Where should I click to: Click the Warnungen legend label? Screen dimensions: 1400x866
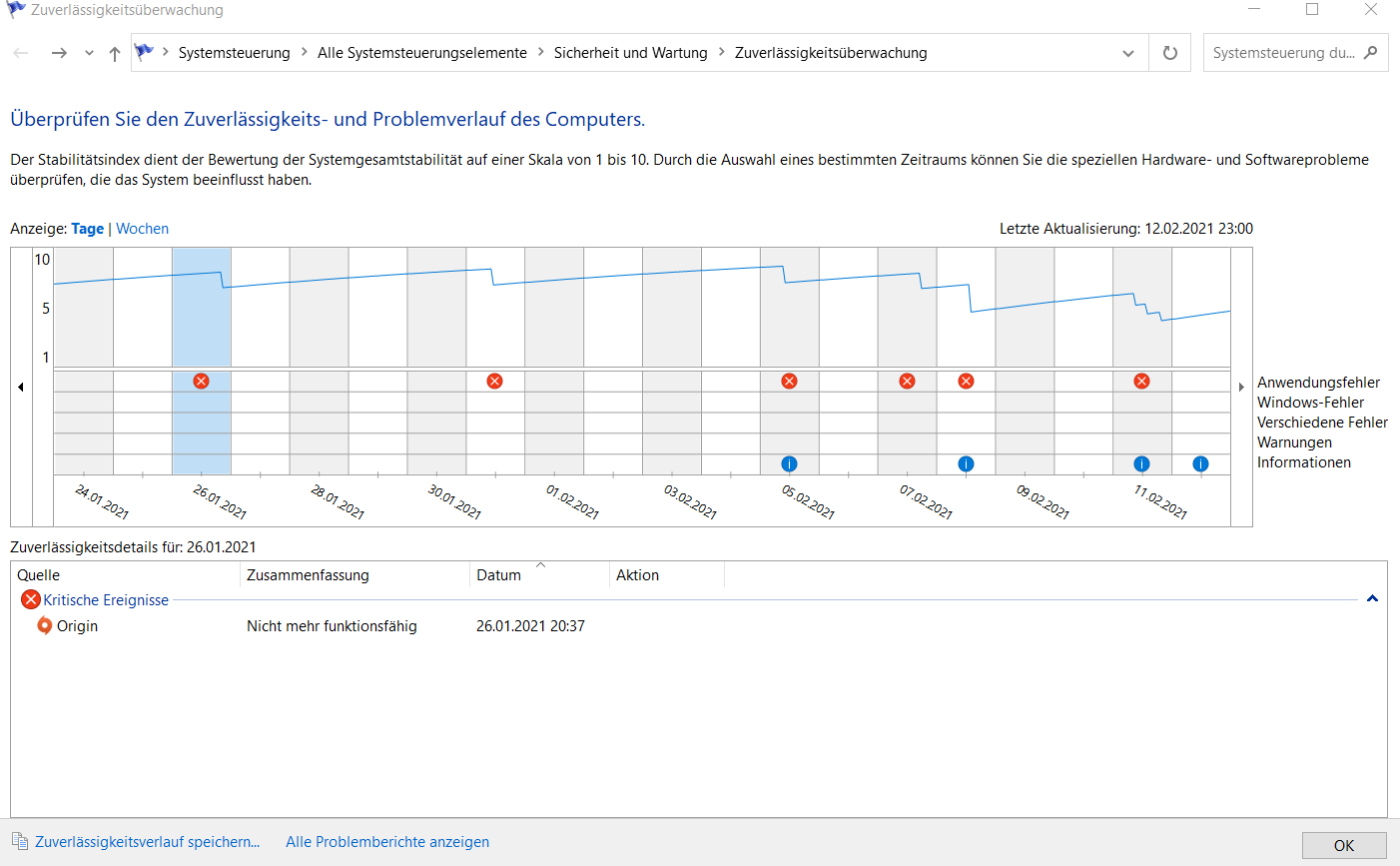coord(1294,442)
